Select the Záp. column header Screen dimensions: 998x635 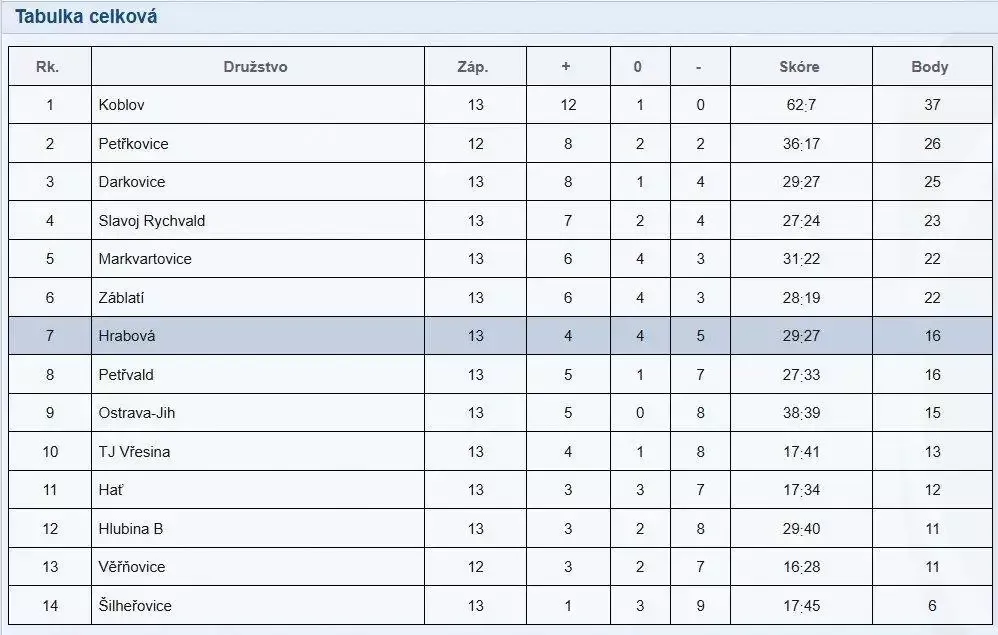pyautogui.click(x=473, y=67)
